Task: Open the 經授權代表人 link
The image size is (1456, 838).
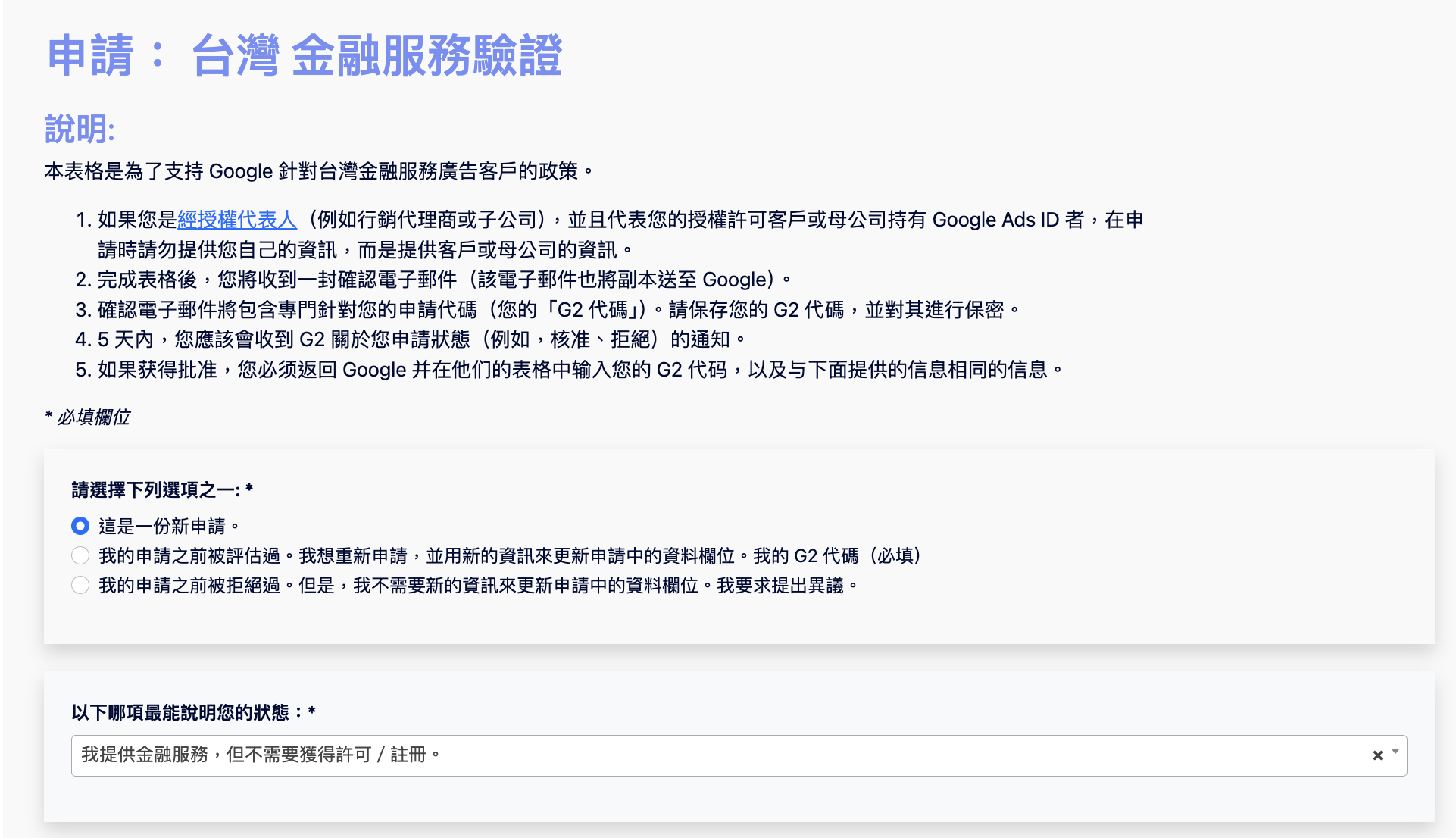Action: click(237, 220)
